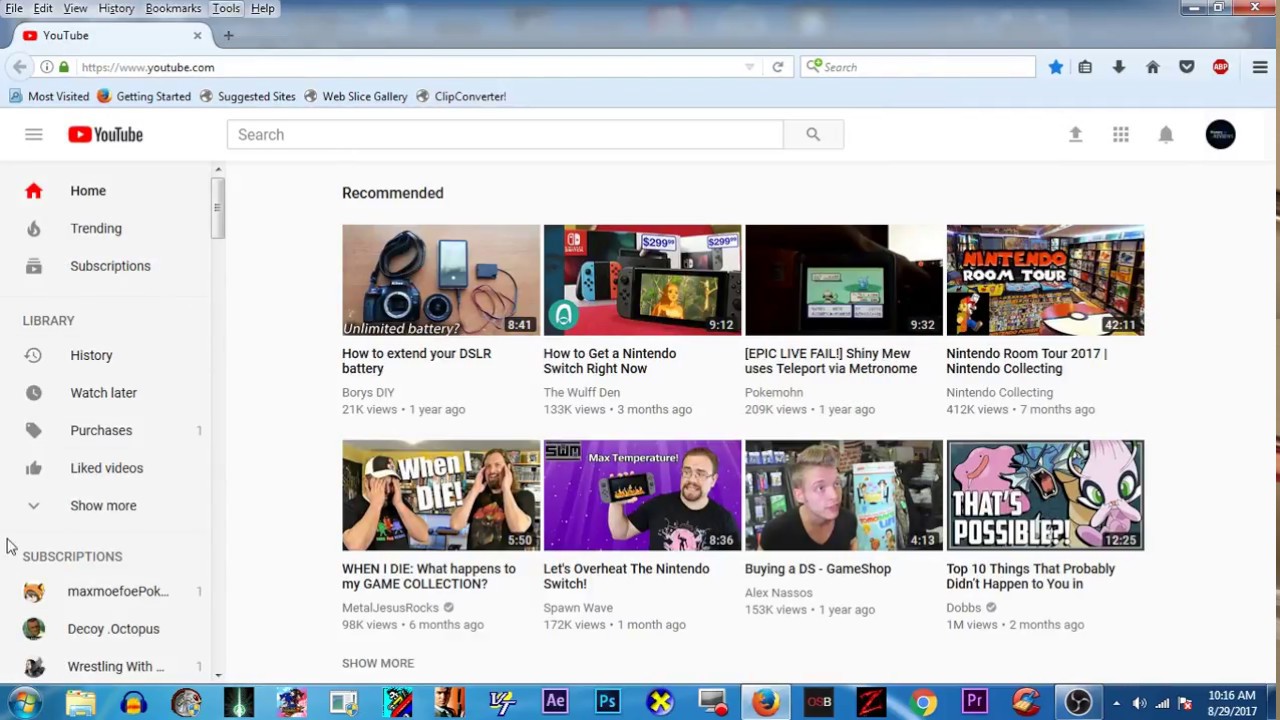Click the Firefox back arrow

click(20, 67)
